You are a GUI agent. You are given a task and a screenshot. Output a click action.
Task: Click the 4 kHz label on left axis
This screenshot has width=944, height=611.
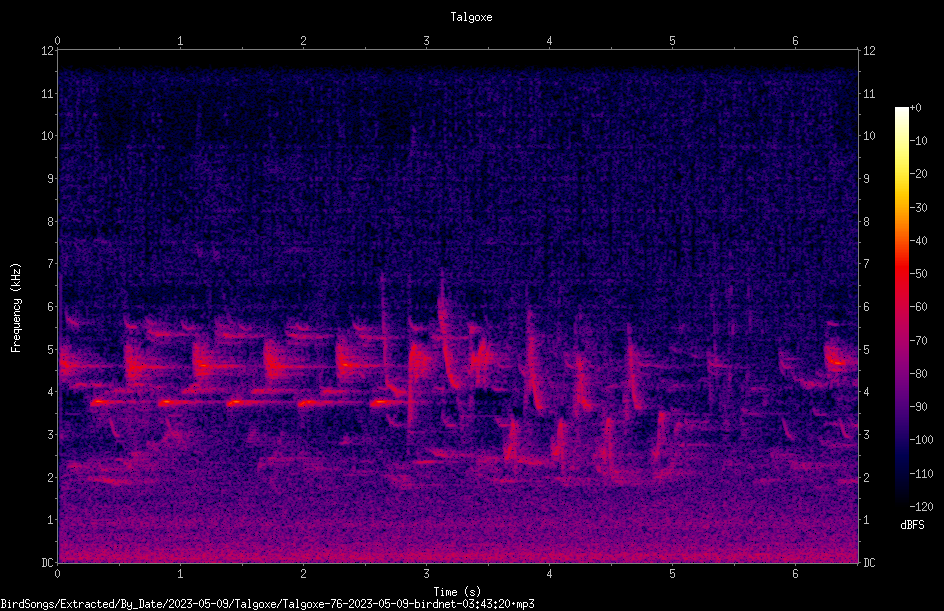click(x=51, y=392)
